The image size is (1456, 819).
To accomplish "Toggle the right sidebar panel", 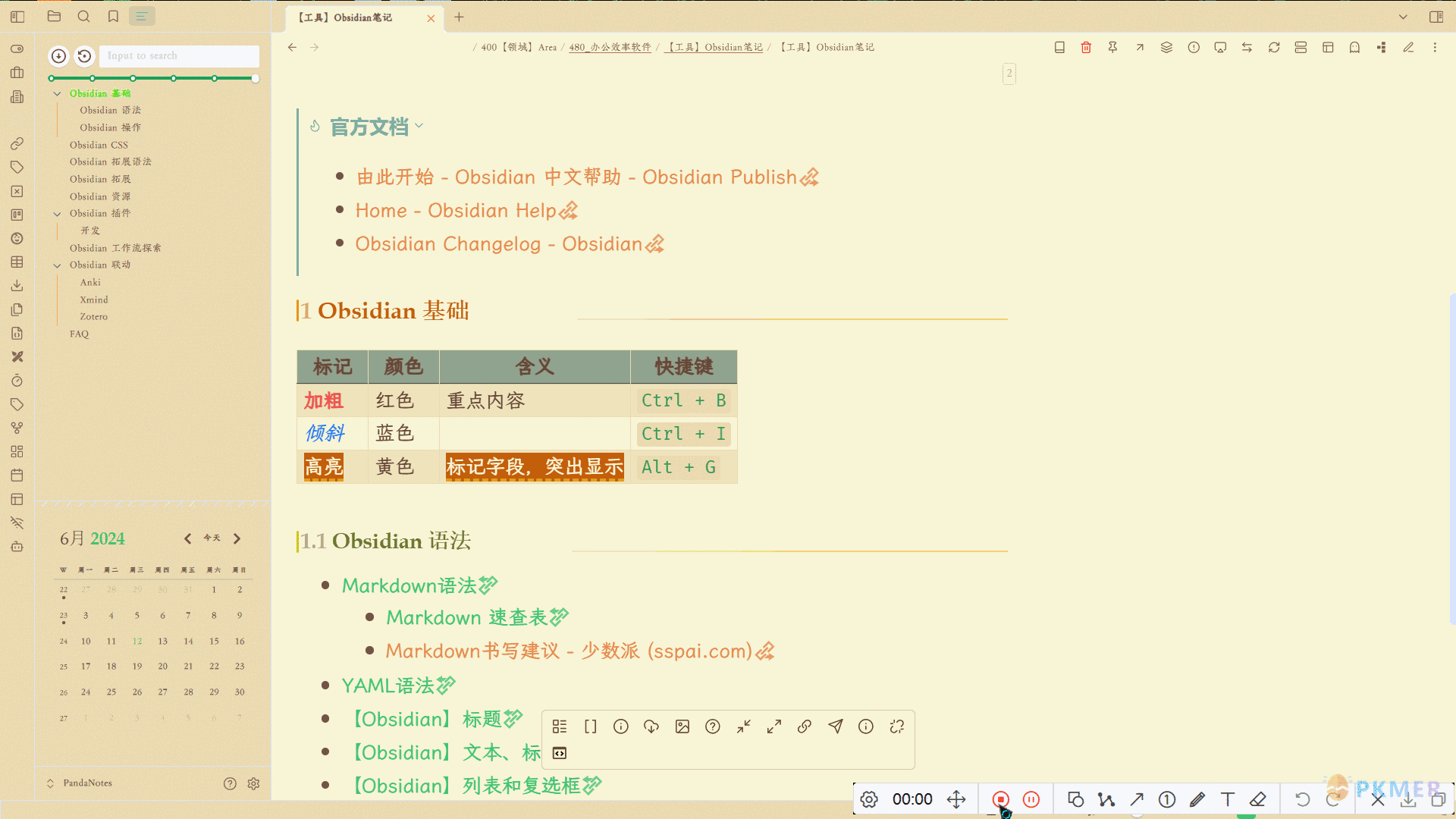I will [1436, 17].
